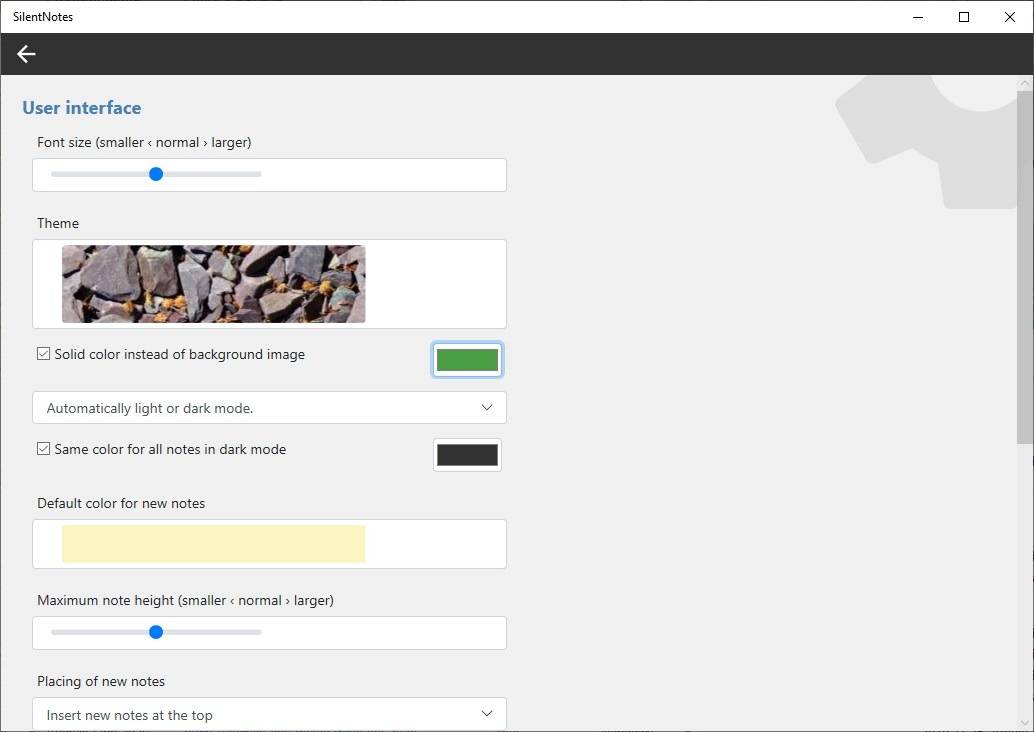
Task: Toggle Same color for all notes in dark mode
Action: point(44,449)
